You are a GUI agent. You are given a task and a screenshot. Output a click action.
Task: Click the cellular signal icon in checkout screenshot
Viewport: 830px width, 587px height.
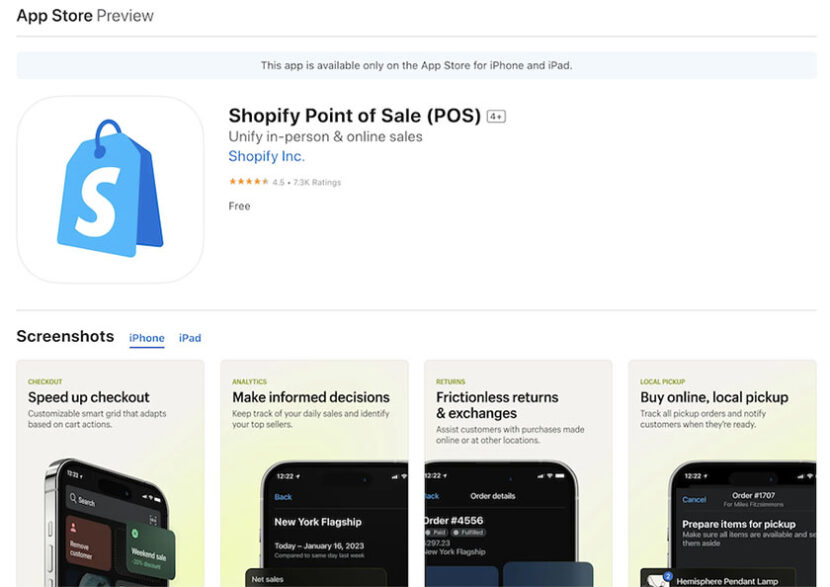147,495
